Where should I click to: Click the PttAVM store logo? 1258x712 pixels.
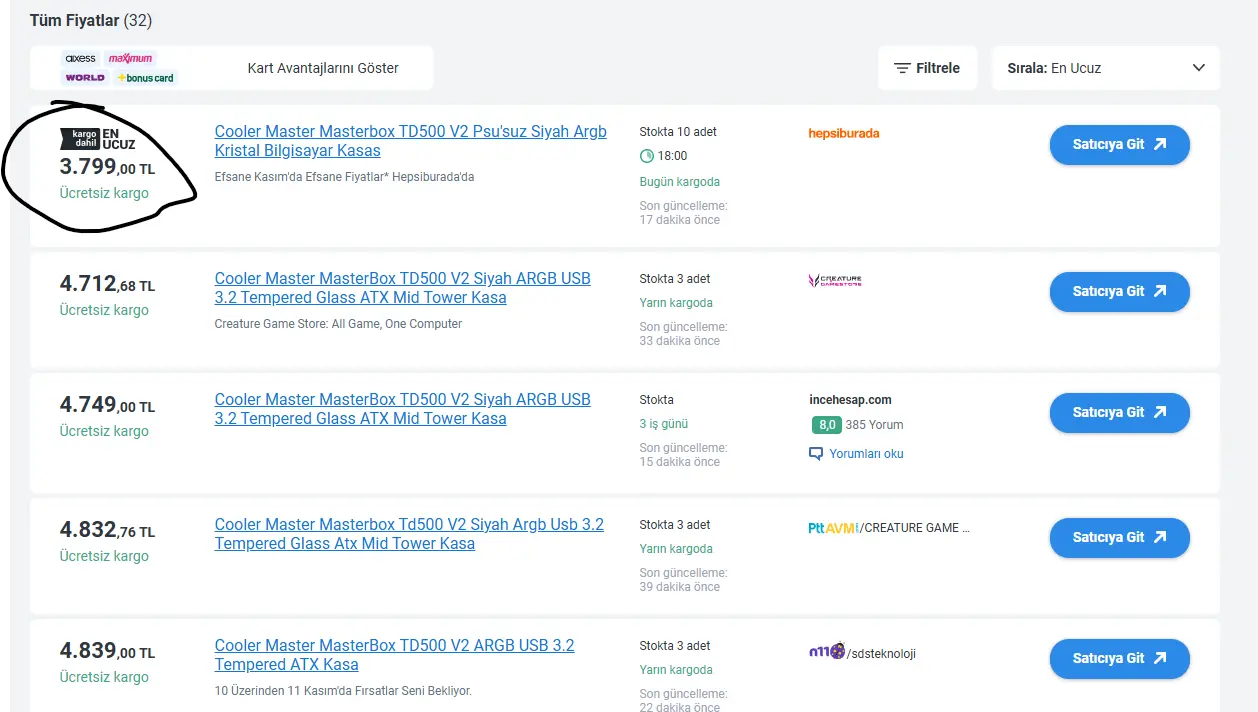coord(832,527)
